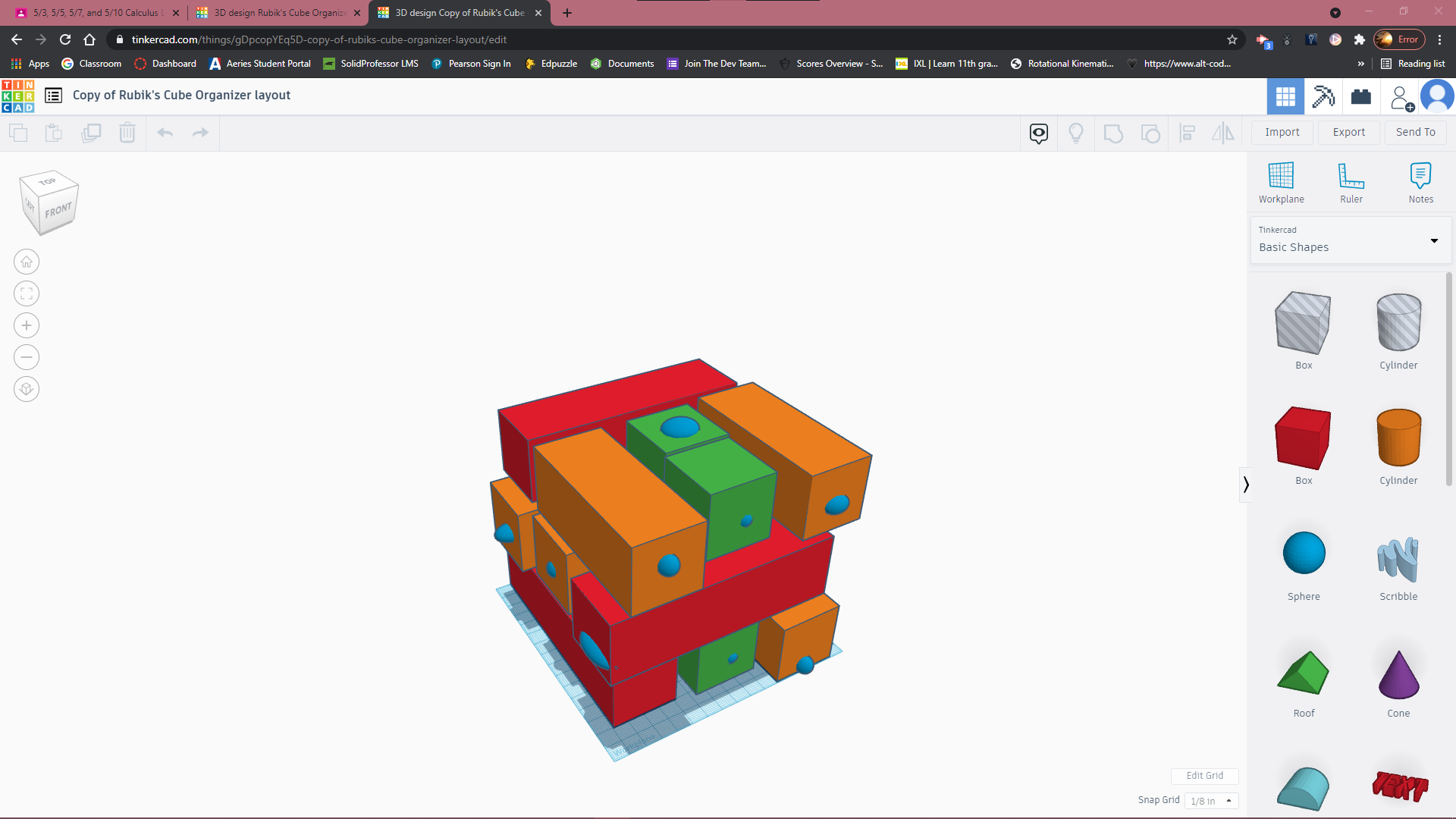Switch to the Calculus browser tab

pyautogui.click(x=96, y=13)
